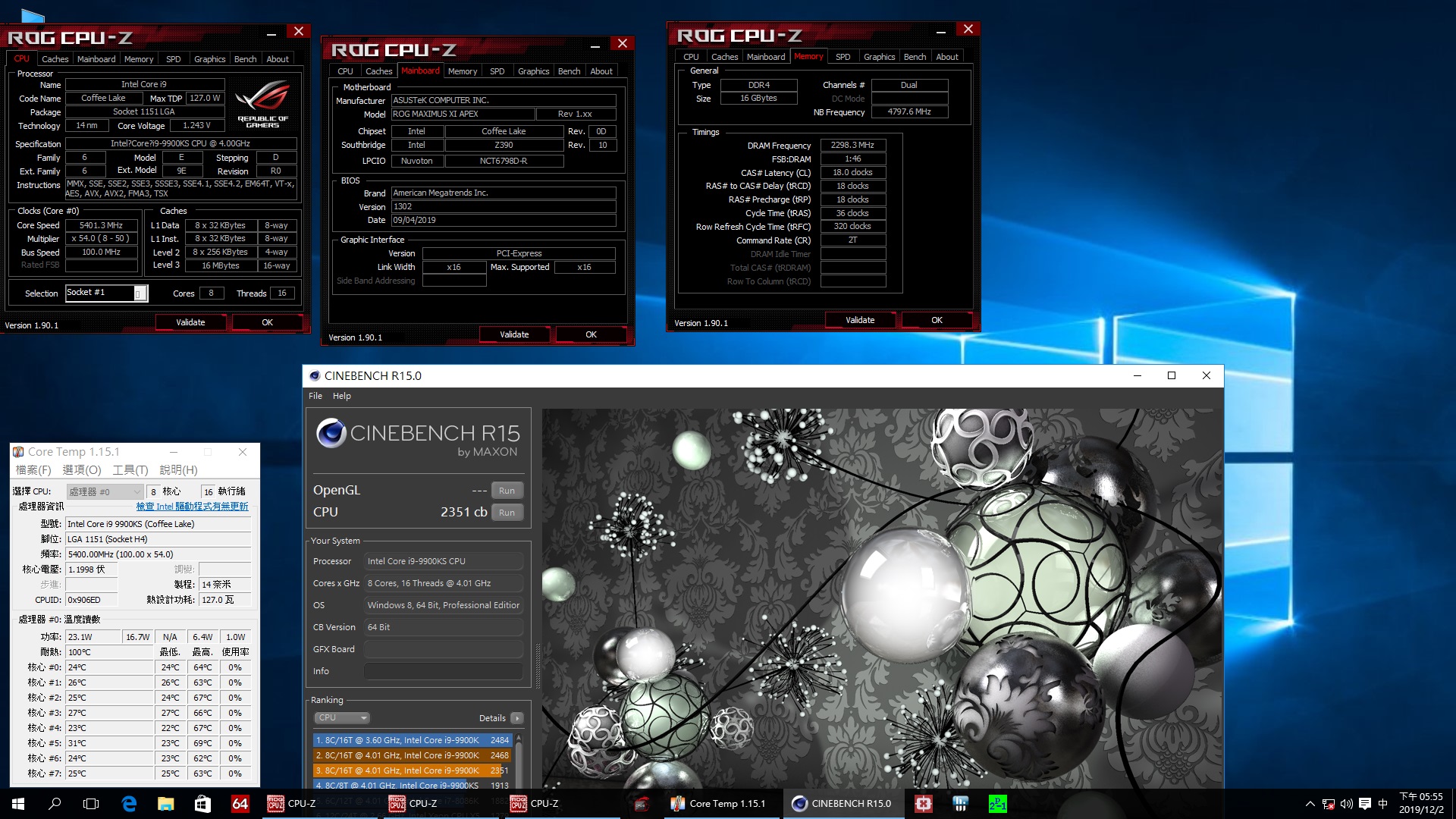Open the Caches tab in the left CPU-Z window
The height and width of the screenshot is (819, 1456).
55,59
